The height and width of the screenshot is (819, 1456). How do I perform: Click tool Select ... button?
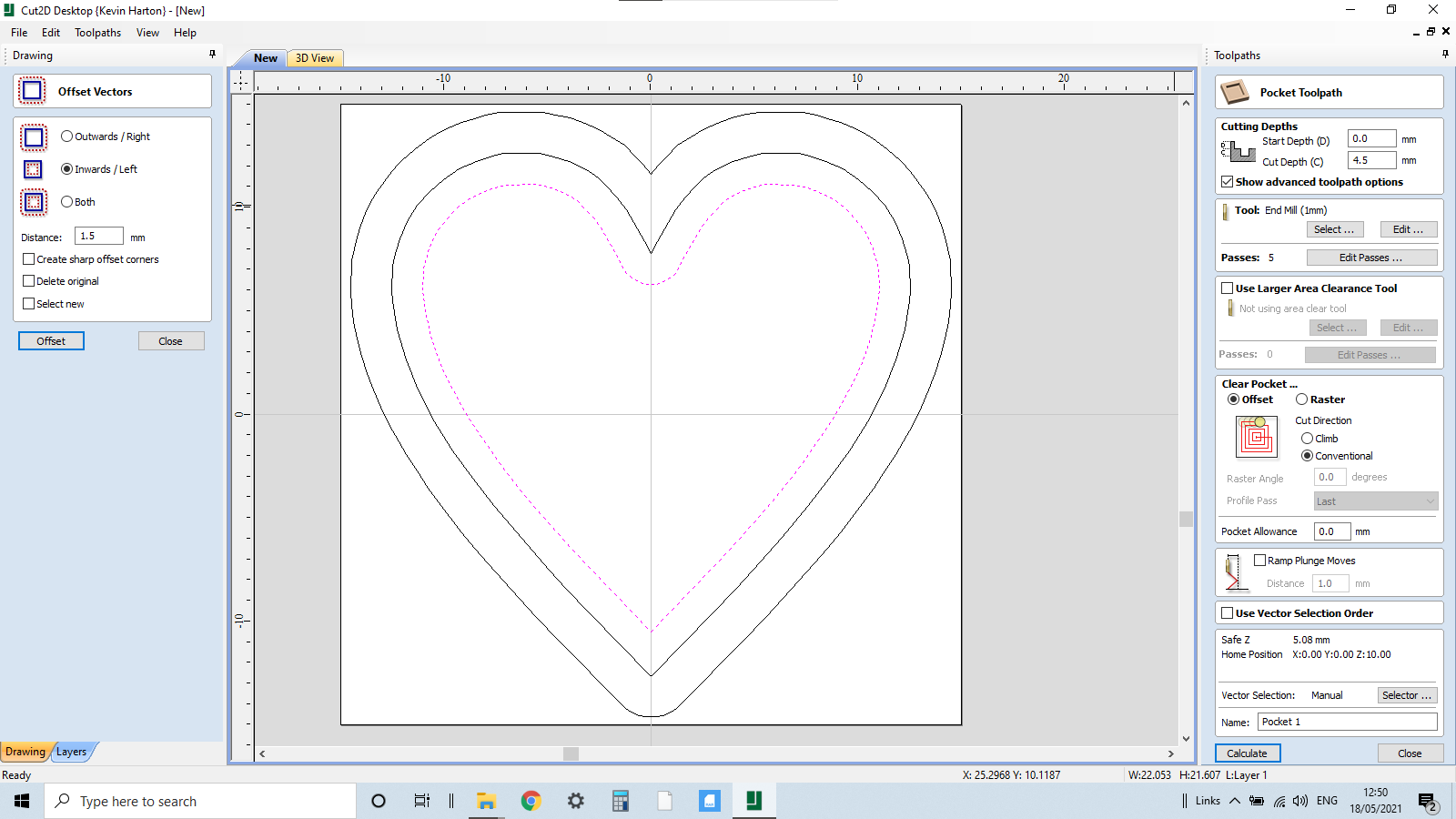pos(1333,229)
